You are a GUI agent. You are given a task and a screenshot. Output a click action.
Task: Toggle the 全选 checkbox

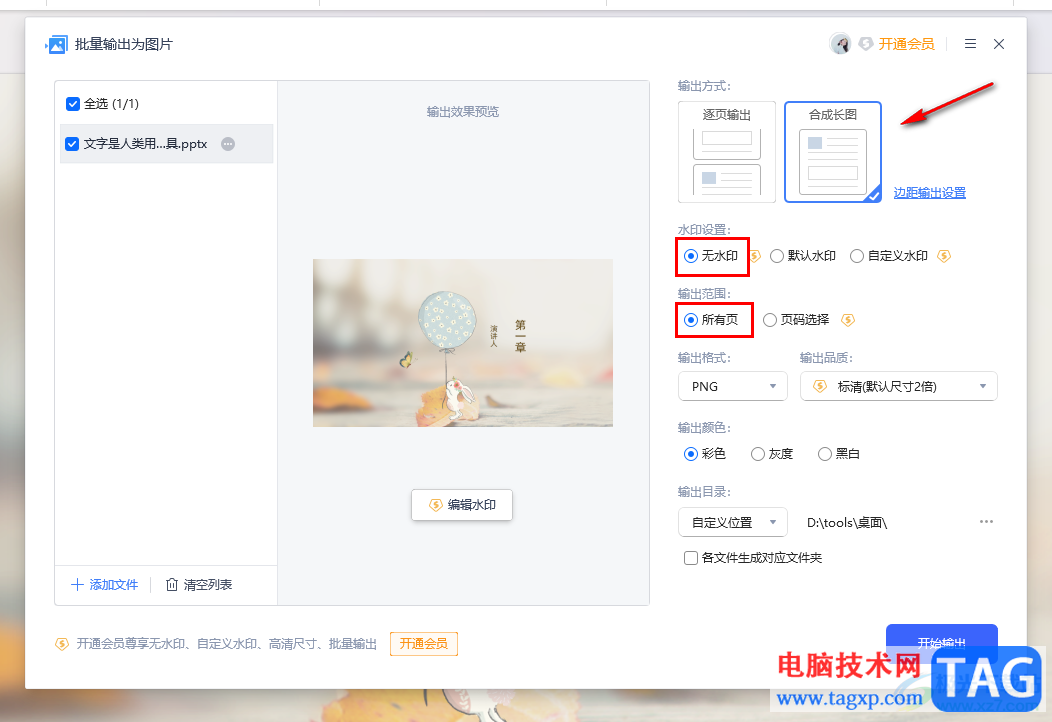pyautogui.click(x=73, y=104)
